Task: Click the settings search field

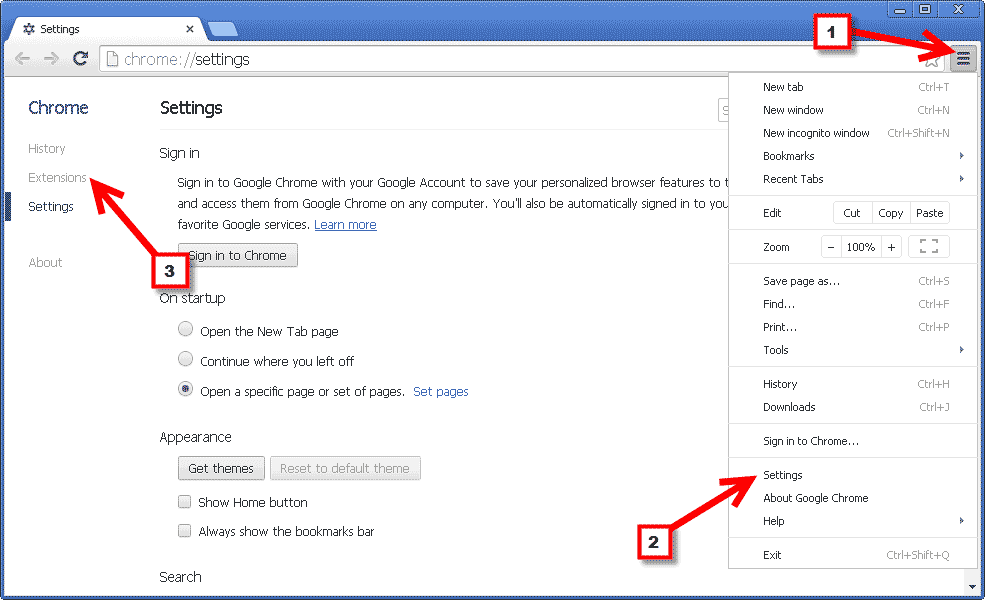Action: point(724,111)
